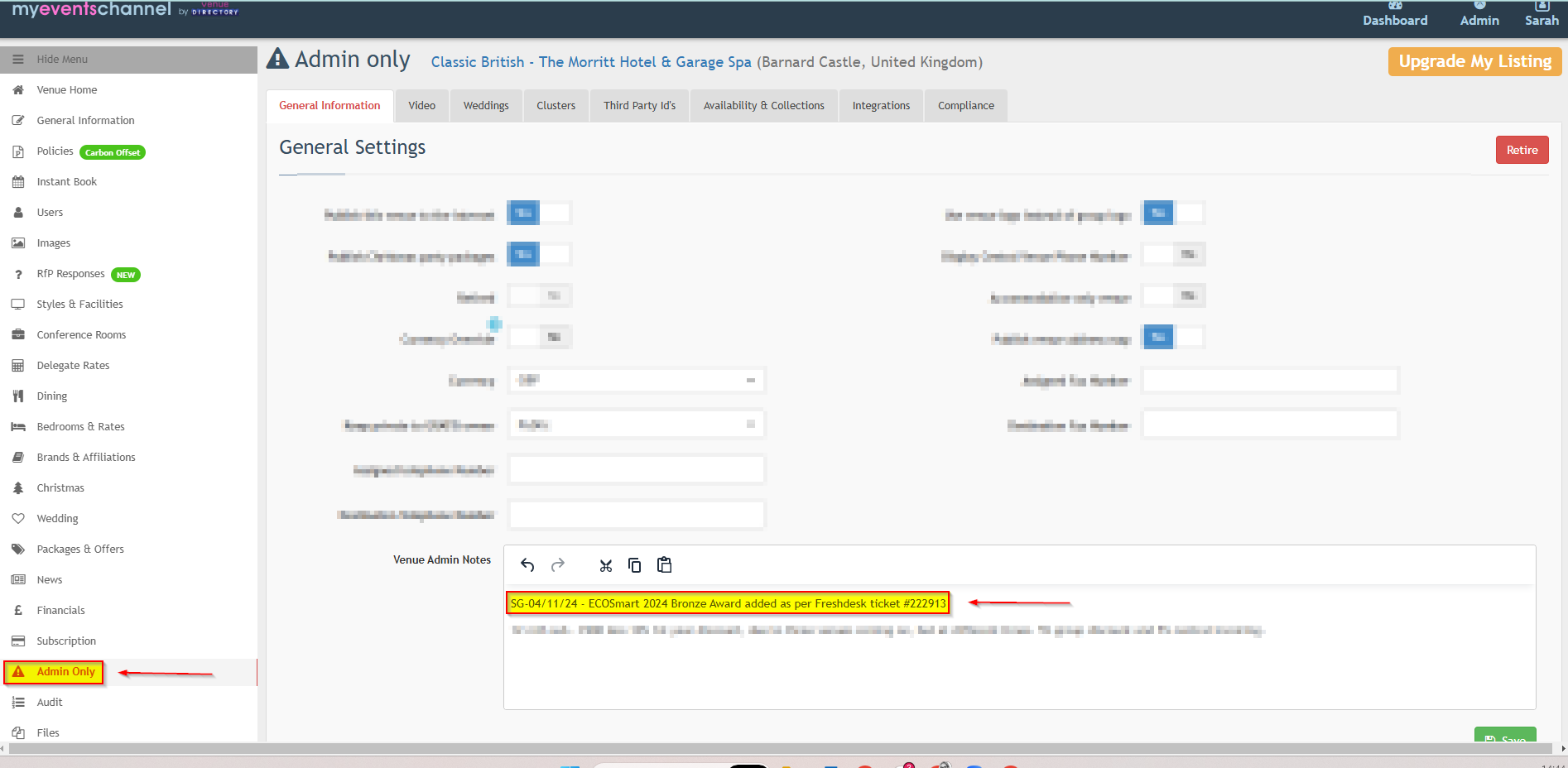
Task: Click the Images picture icon
Action: (x=18, y=243)
